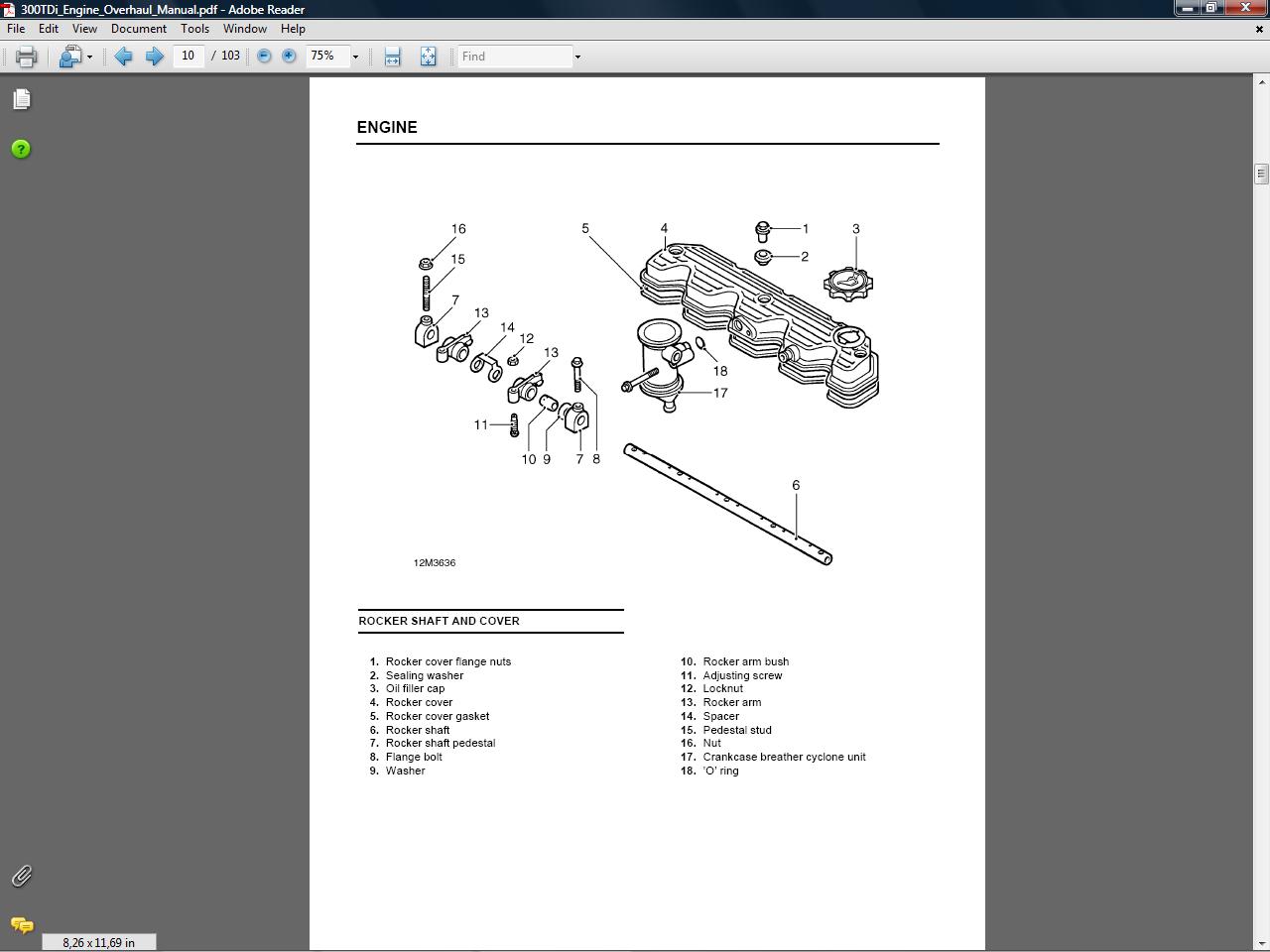Toggle fit one full page view
The image size is (1270, 952).
pos(428,57)
